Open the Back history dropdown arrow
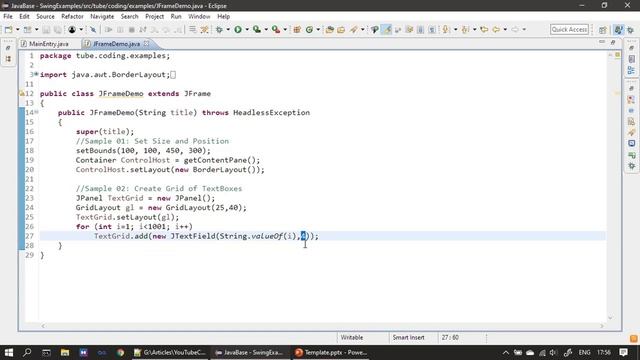640x360 pixels. (505, 29)
